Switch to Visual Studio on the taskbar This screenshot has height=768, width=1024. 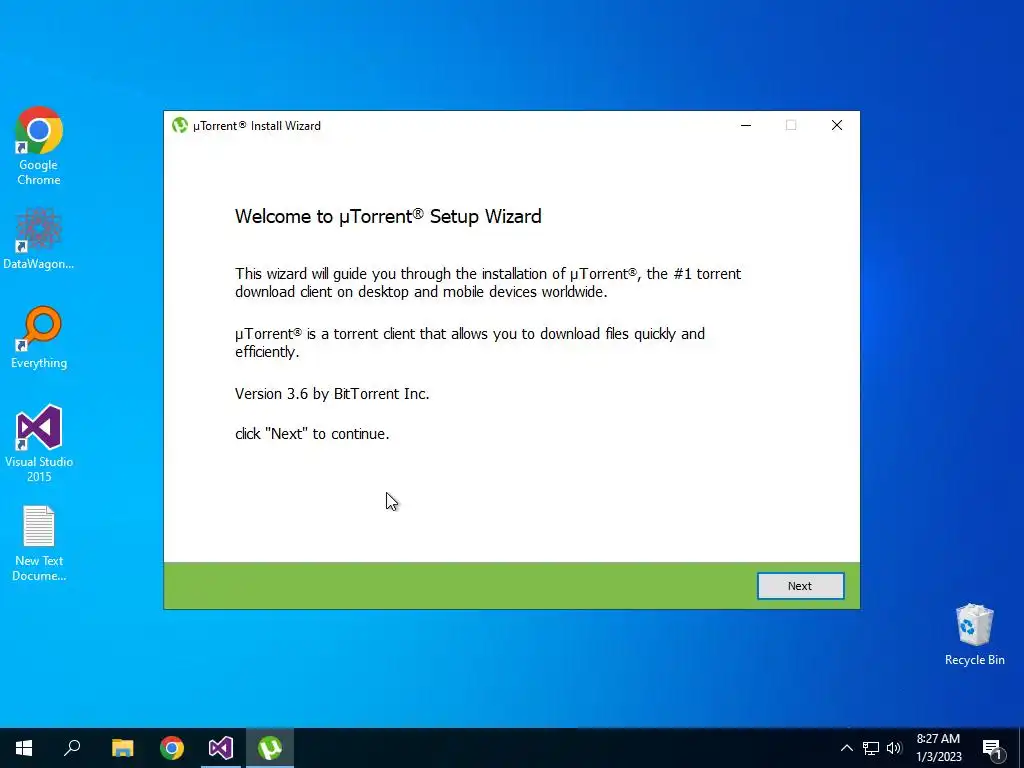(221, 748)
